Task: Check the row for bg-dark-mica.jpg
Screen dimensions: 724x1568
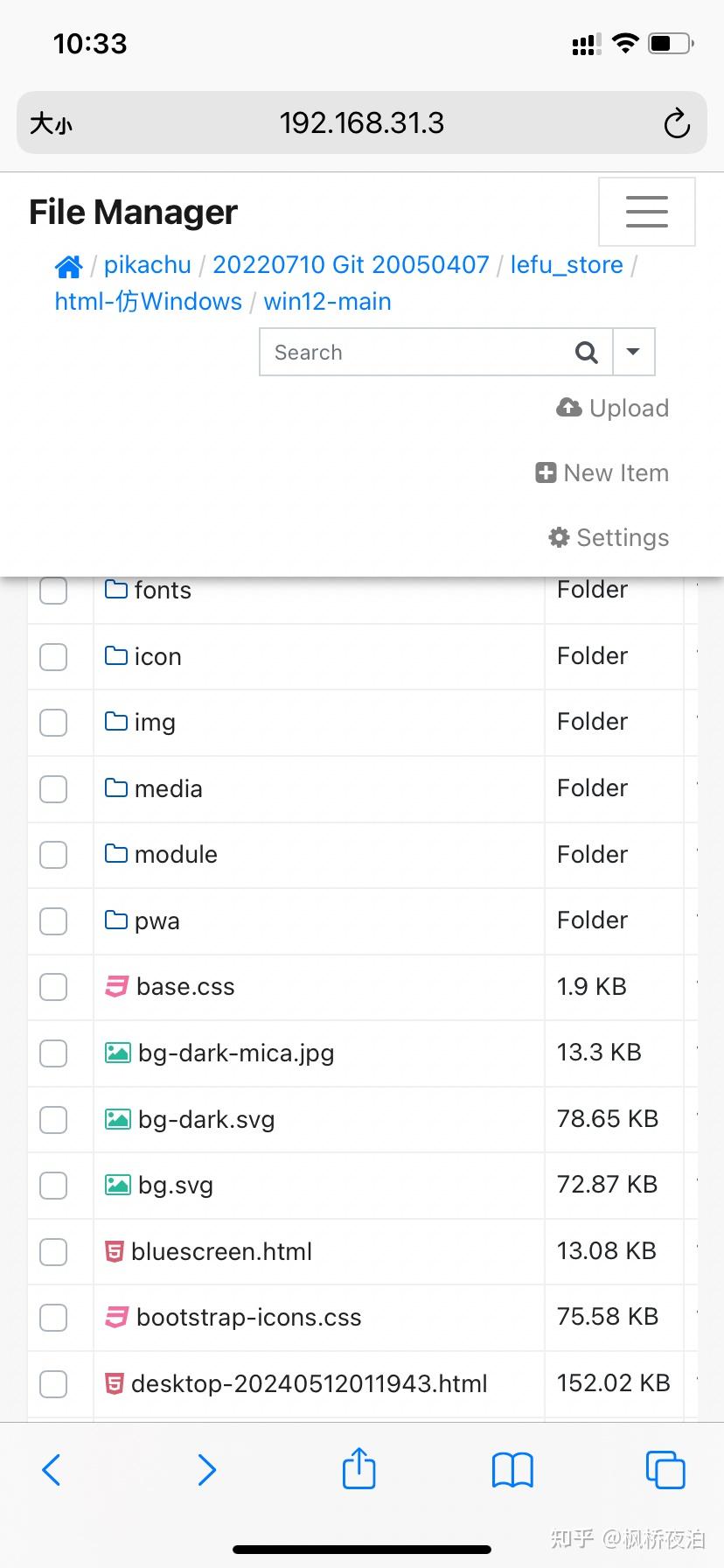Action: (52, 1053)
